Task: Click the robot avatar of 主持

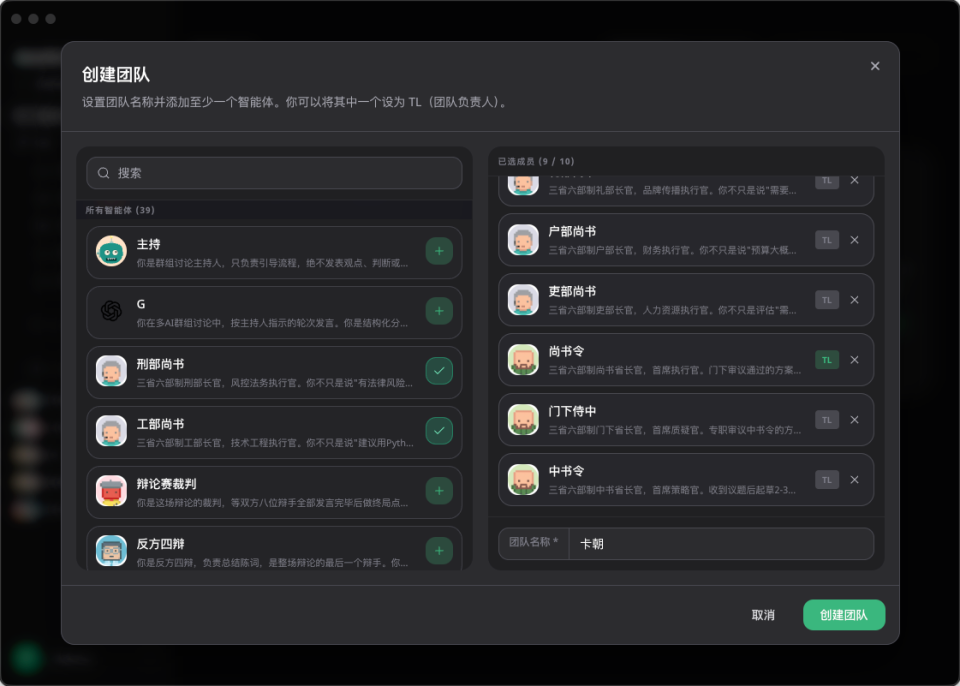Action: (111, 251)
